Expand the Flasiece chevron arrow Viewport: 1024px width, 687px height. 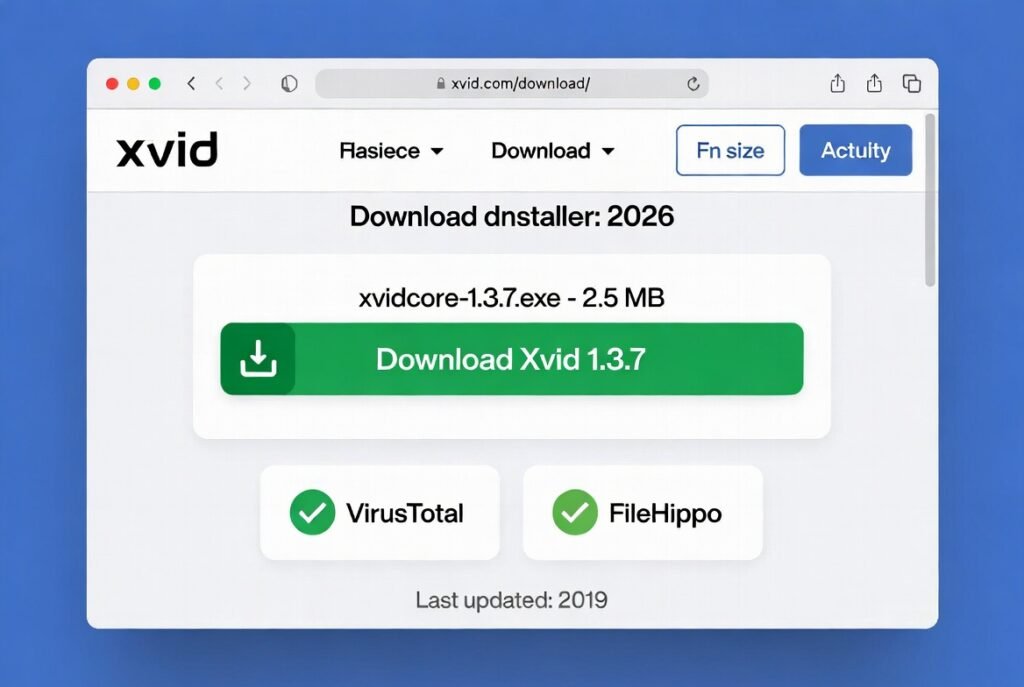tap(437, 151)
